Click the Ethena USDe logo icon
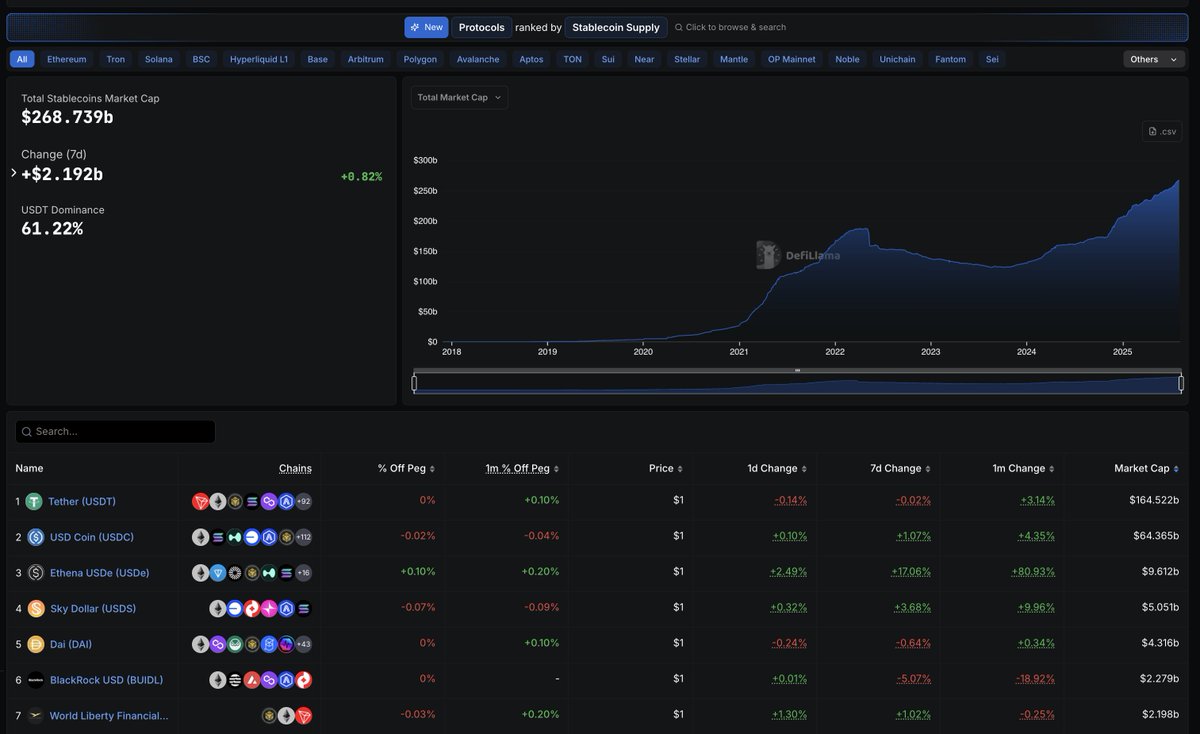Viewport: 1200px width, 734px height. pyautogui.click(x=35, y=573)
